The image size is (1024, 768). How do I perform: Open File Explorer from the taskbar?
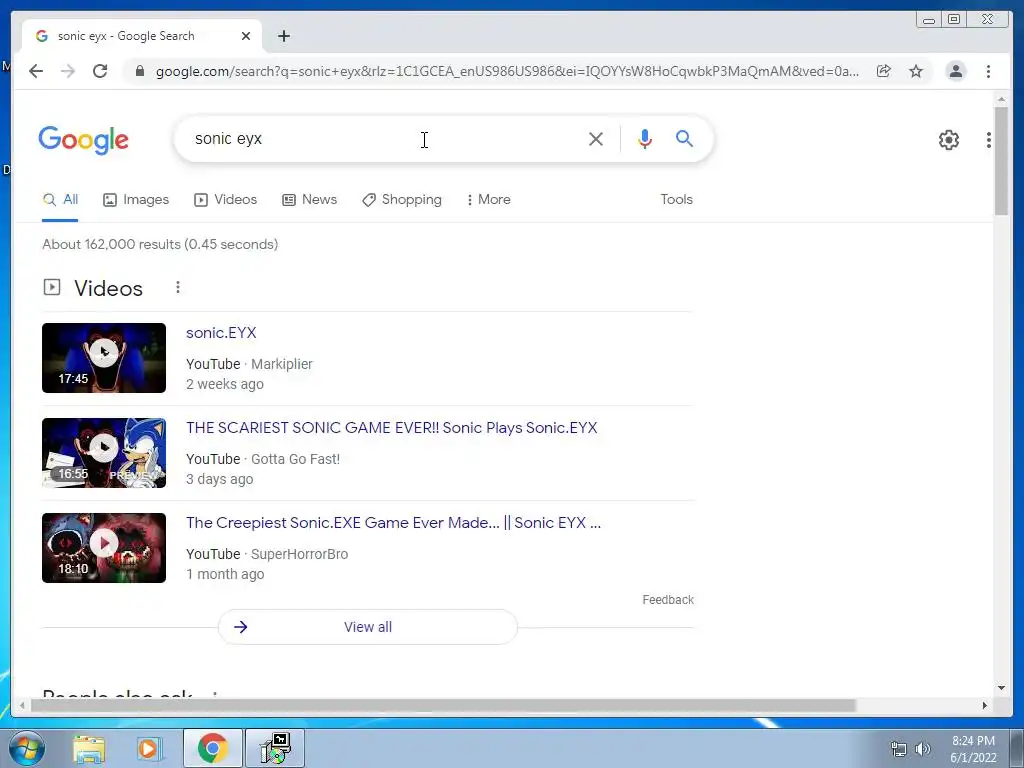click(x=88, y=749)
